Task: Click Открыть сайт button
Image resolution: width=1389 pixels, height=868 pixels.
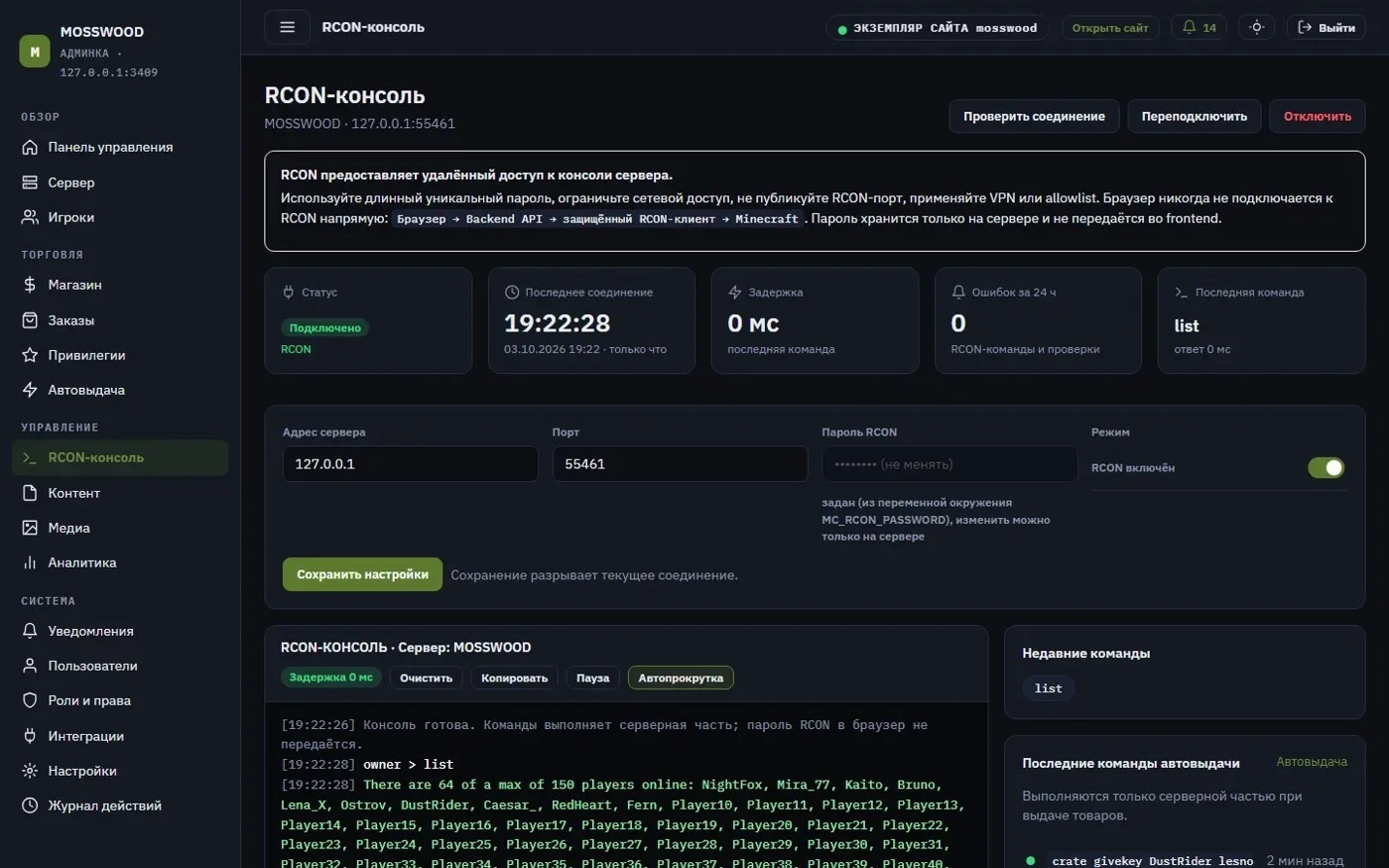Action: click(x=1110, y=28)
